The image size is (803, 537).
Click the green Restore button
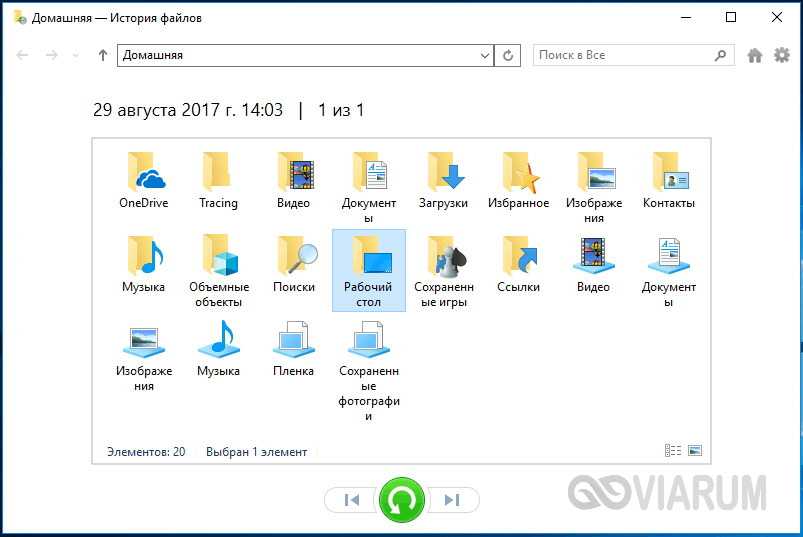(x=402, y=499)
